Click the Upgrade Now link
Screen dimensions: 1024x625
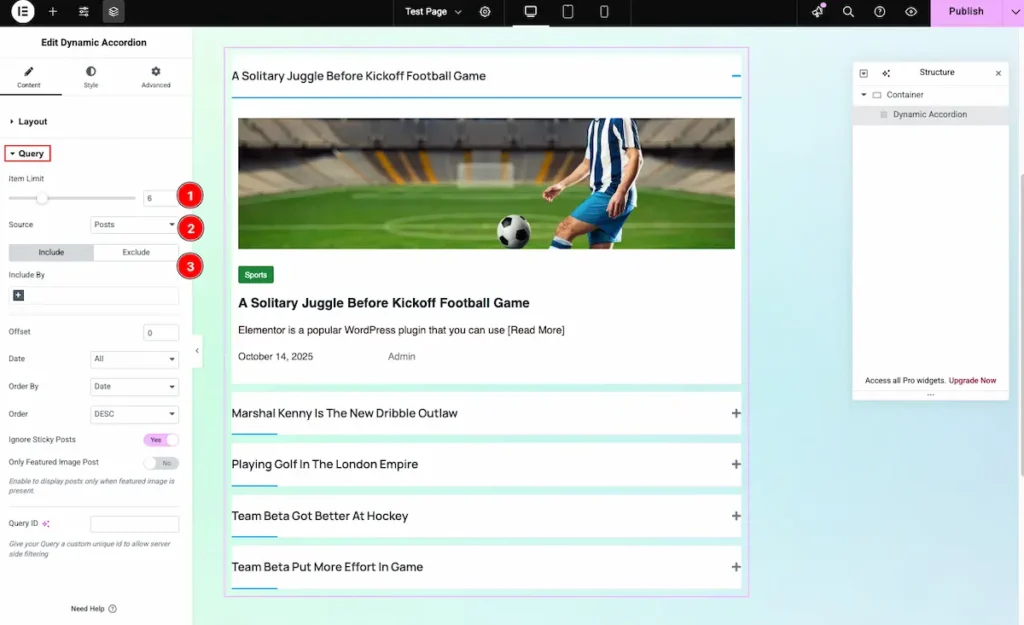coord(972,381)
